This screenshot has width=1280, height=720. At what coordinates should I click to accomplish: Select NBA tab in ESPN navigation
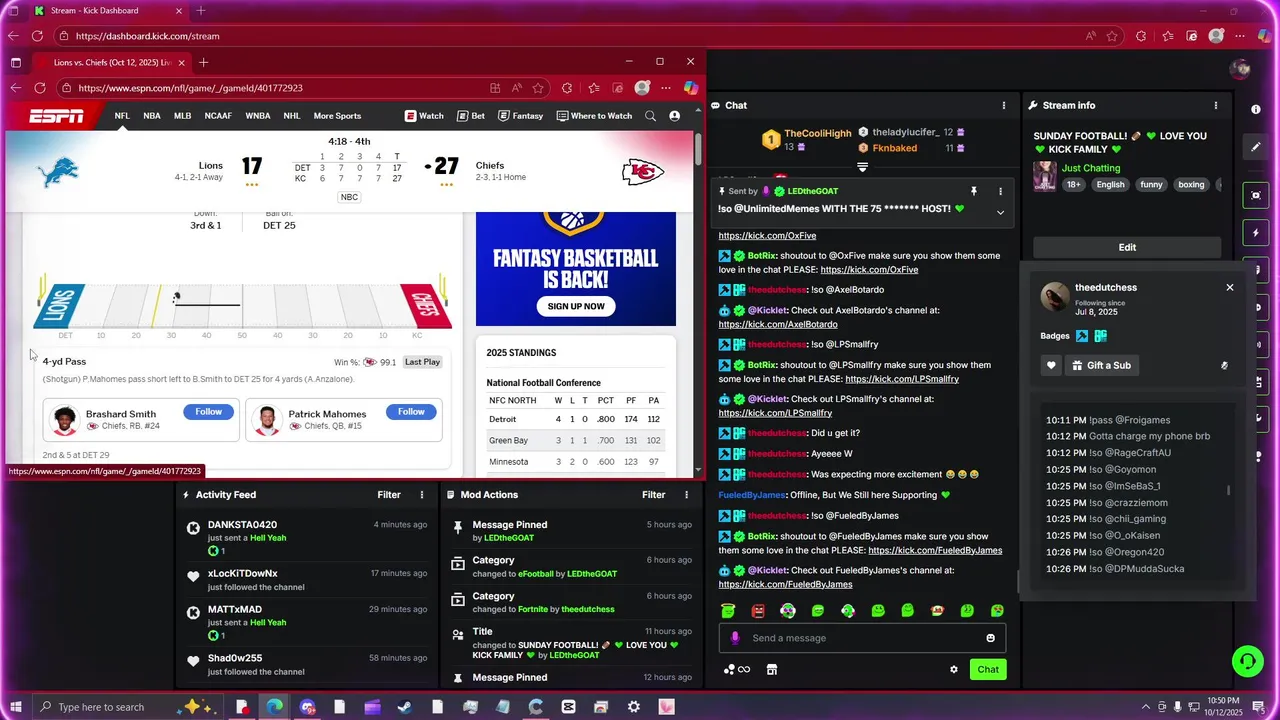click(152, 116)
